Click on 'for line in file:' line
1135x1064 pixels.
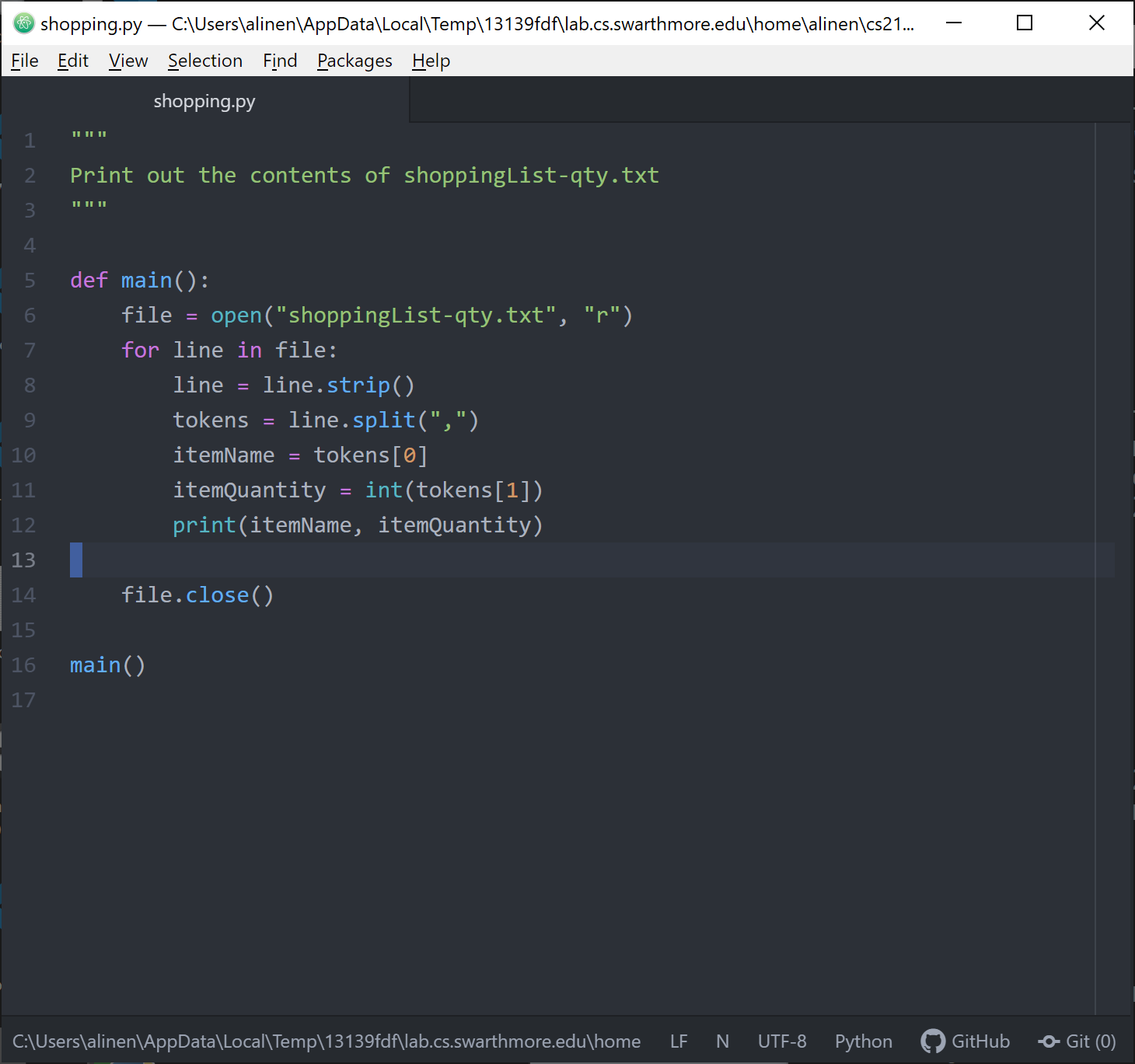[x=229, y=351]
